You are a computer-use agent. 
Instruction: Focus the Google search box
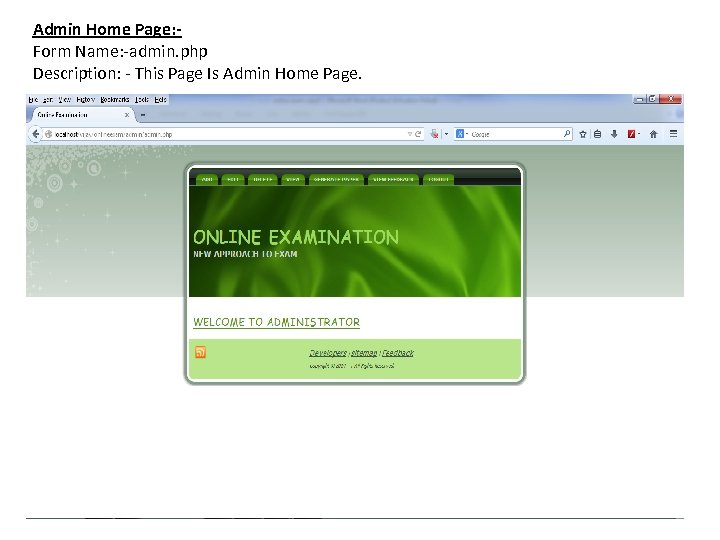pos(515,134)
